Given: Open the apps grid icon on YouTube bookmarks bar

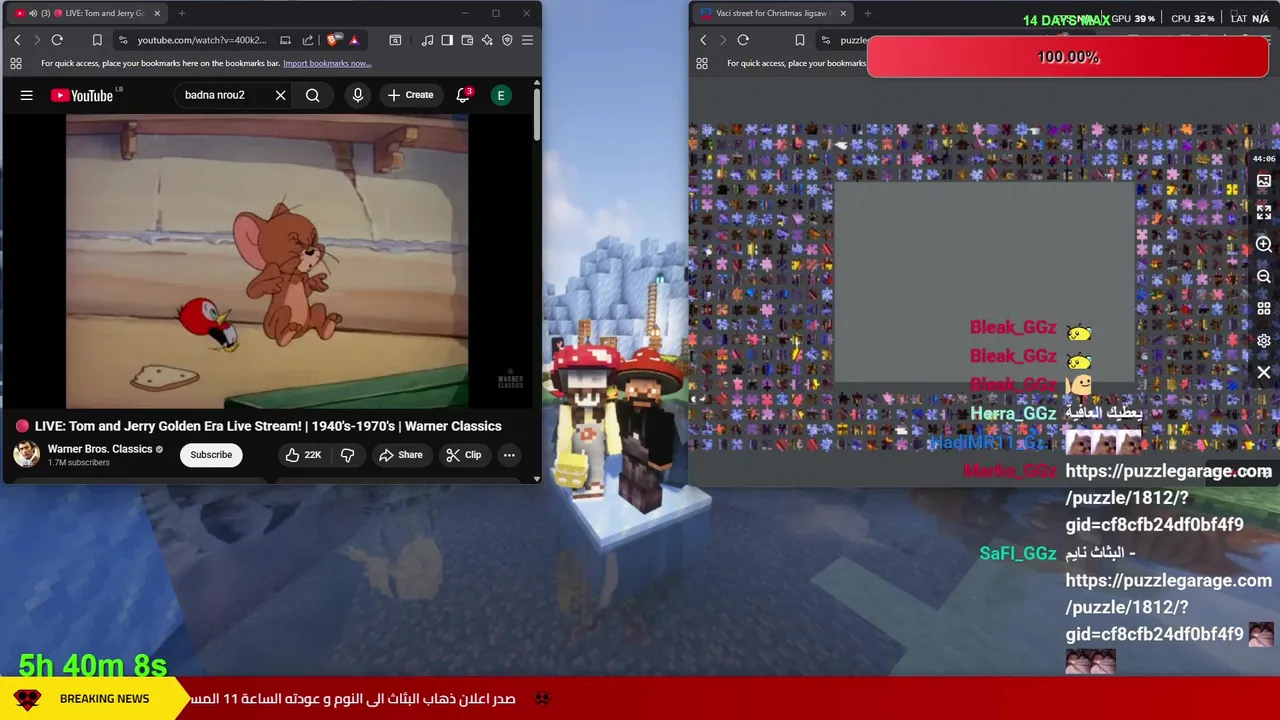Looking at the screenshot, I should (16, 63).
